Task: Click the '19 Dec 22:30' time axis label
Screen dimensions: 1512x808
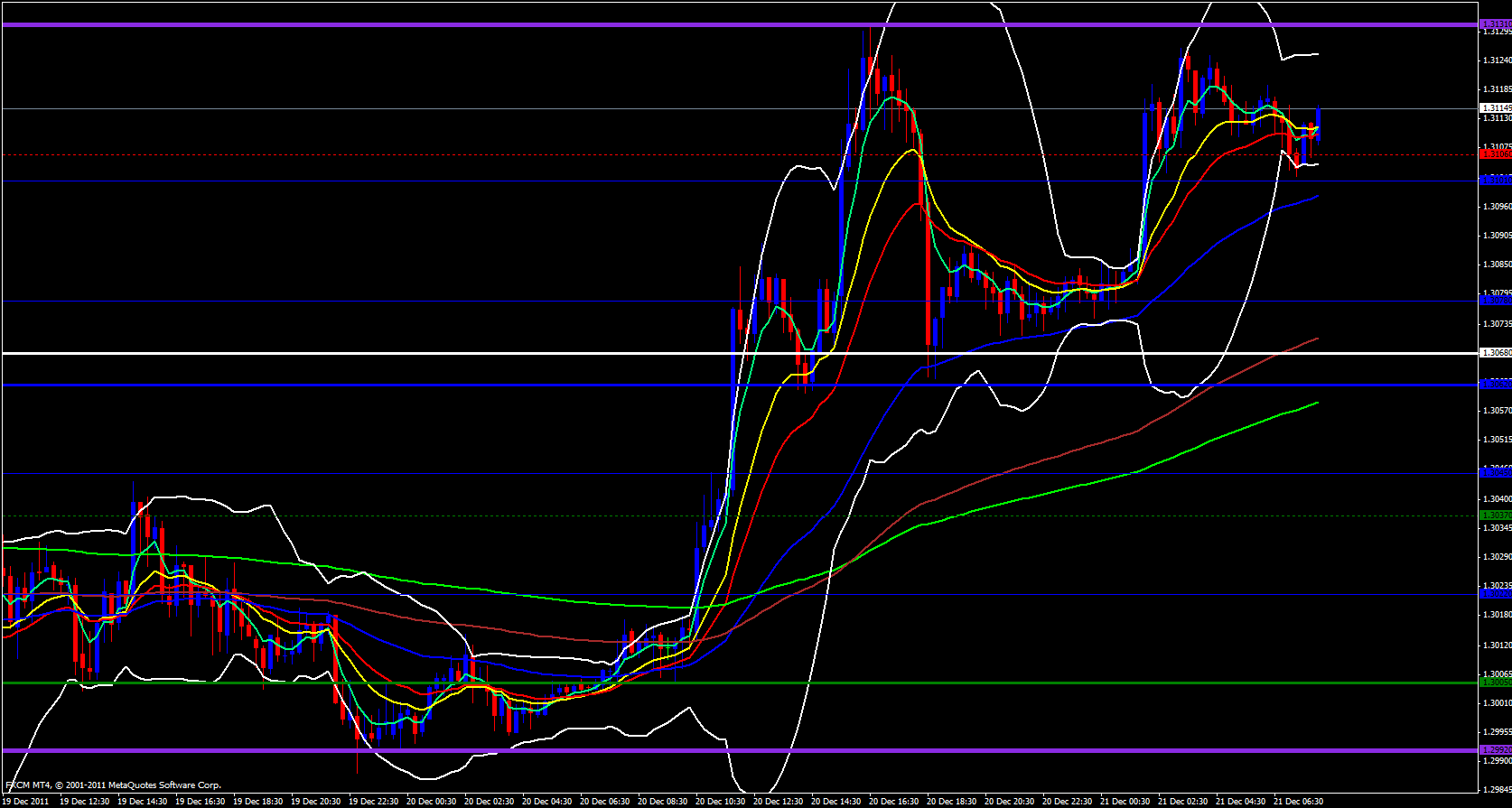Action: (373, 802)
